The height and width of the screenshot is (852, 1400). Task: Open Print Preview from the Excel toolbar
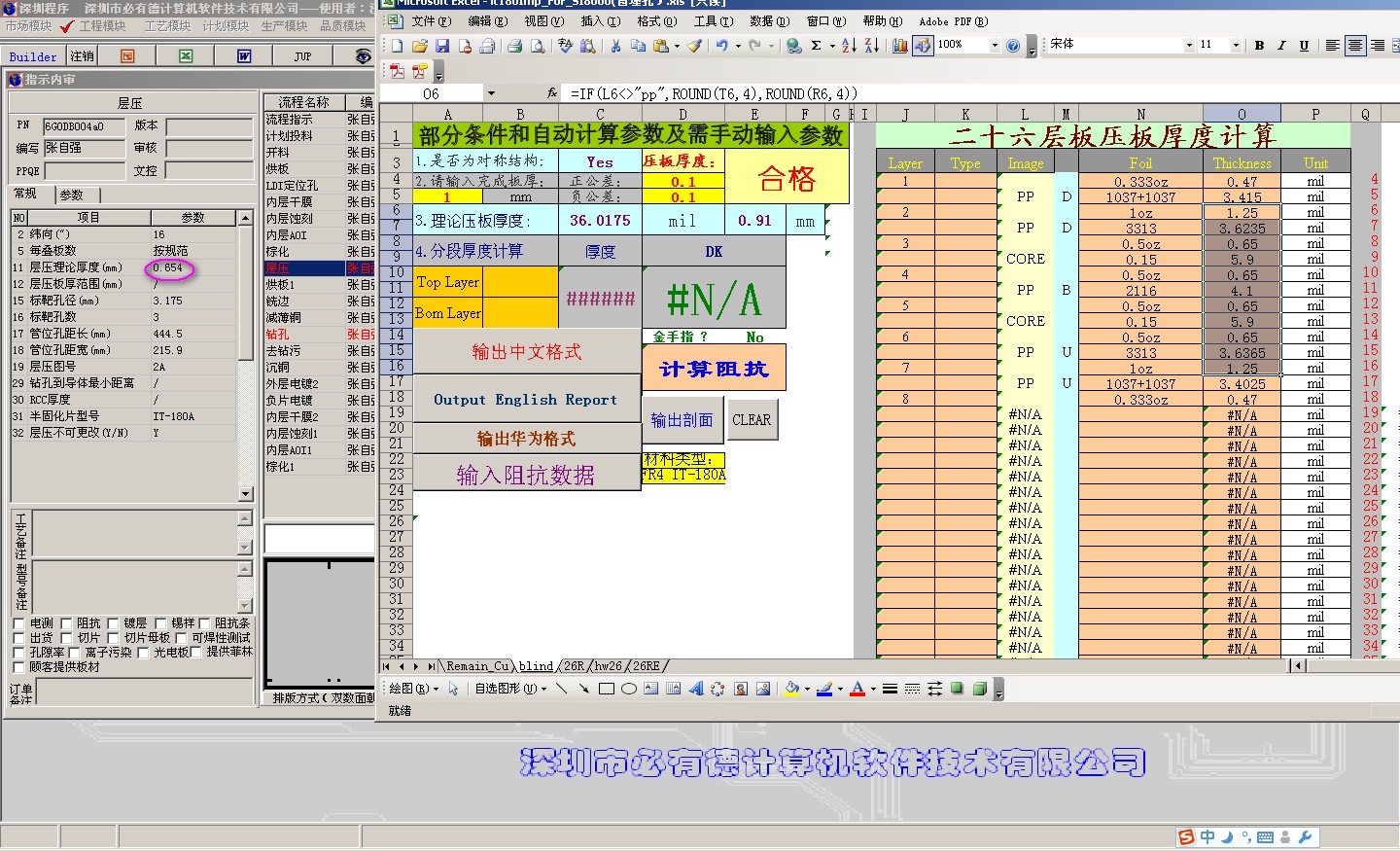(x=537, y=45)
